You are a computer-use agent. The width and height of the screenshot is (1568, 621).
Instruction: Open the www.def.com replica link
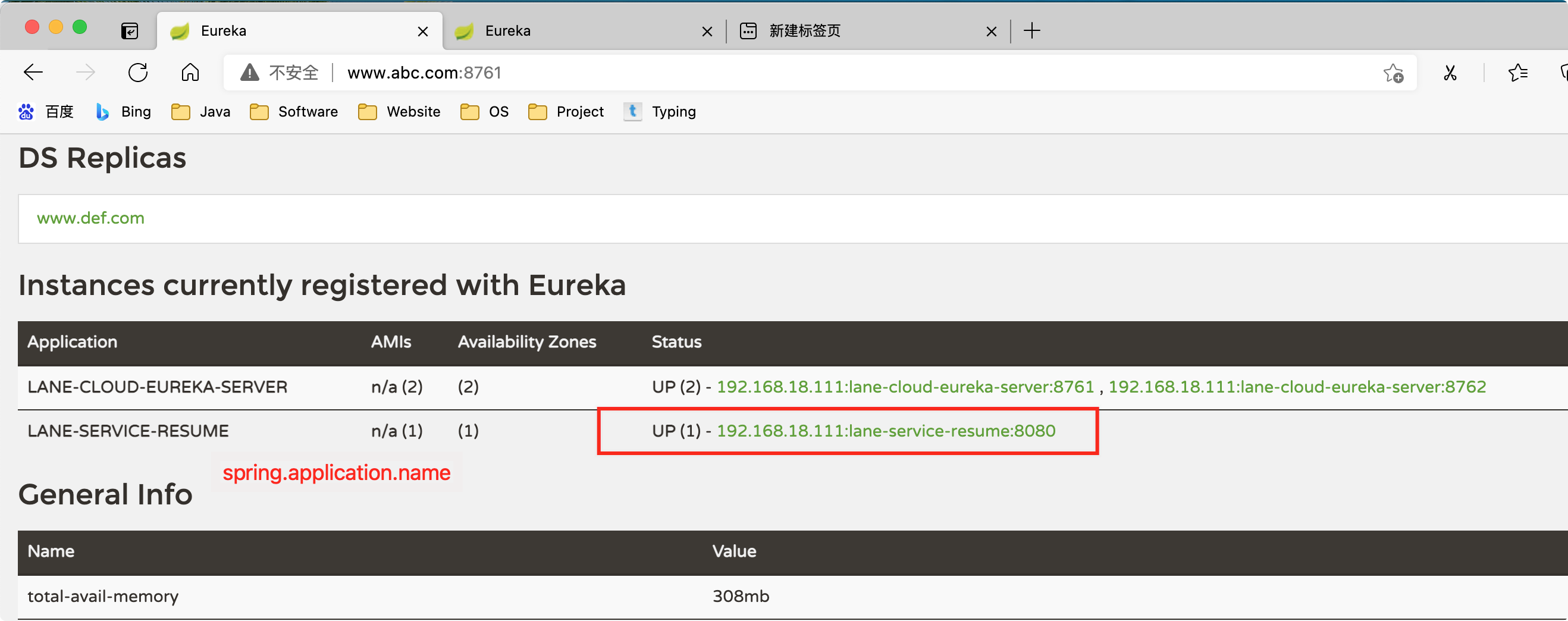[x=90, y=218]
